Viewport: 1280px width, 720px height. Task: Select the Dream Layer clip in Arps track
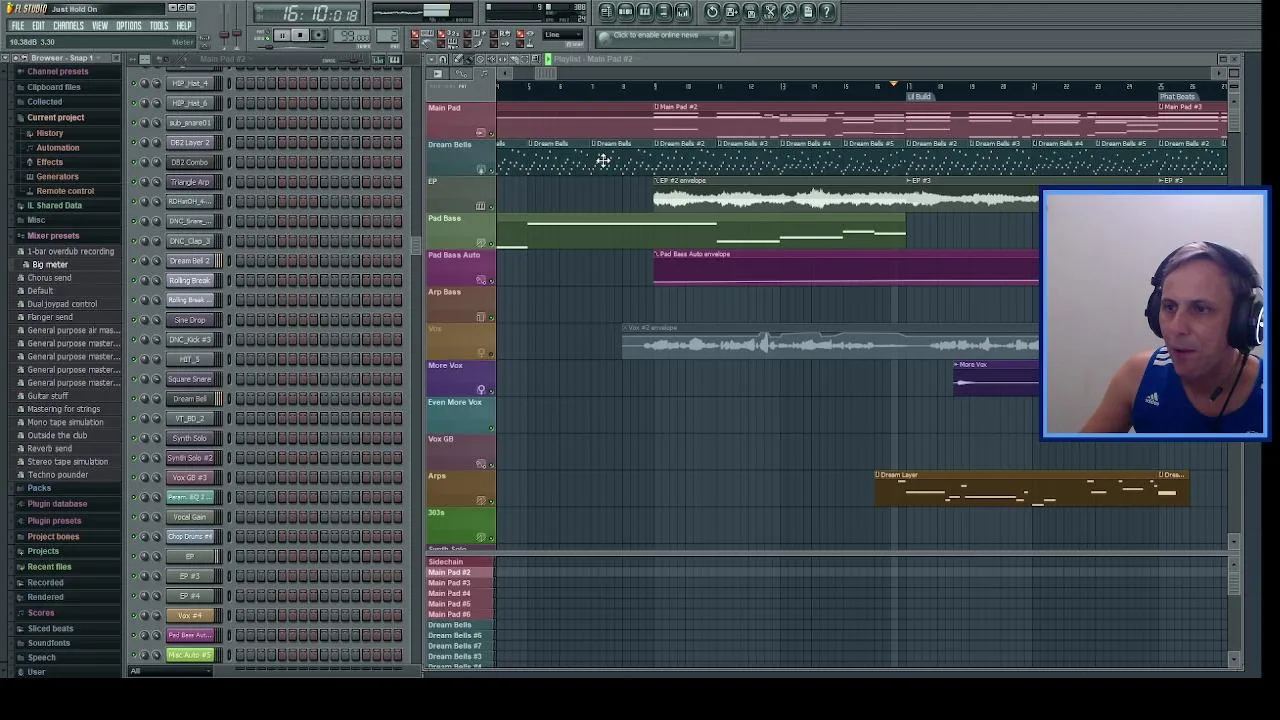[x=1016, y=490]
